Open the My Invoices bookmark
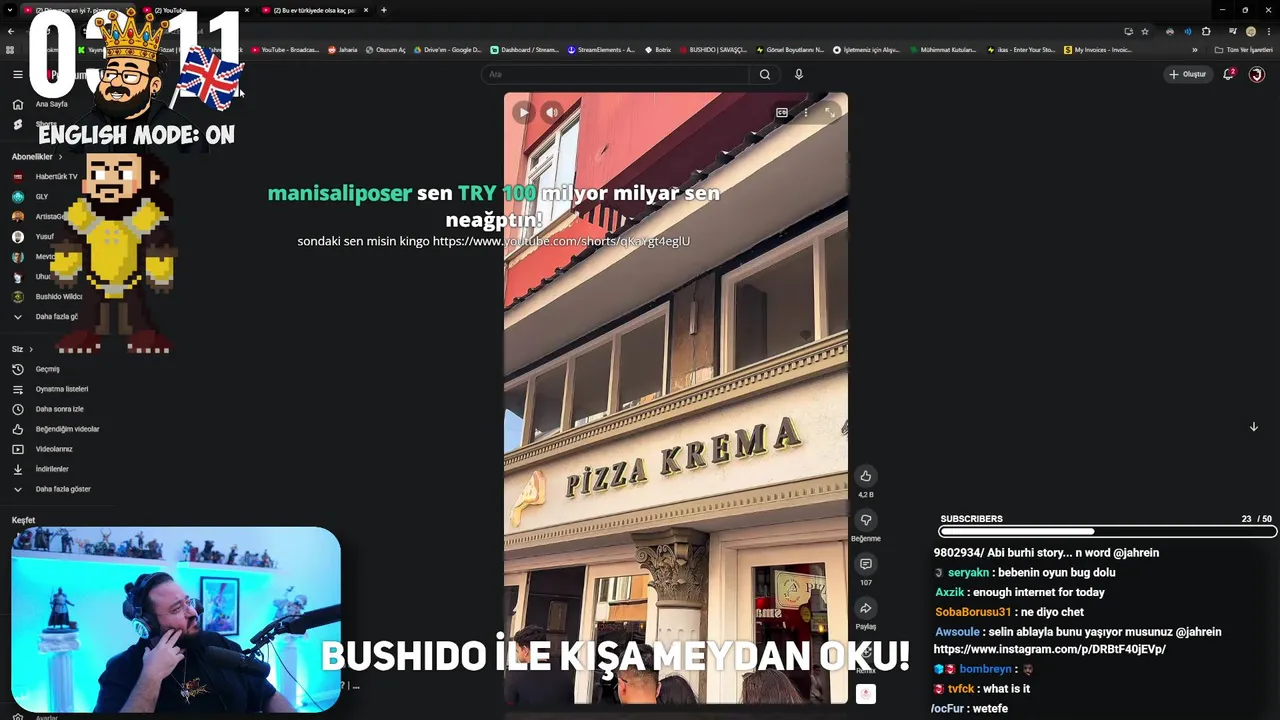 pos(1098,49)
